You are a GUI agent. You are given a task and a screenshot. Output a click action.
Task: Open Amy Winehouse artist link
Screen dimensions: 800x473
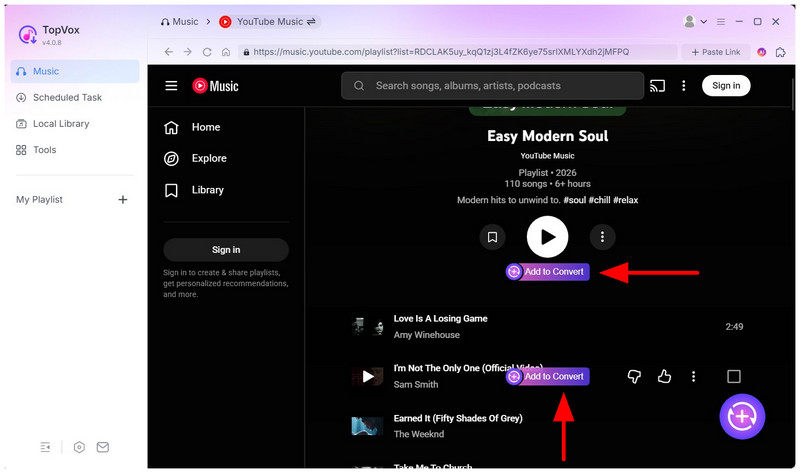tap(427, 335)
